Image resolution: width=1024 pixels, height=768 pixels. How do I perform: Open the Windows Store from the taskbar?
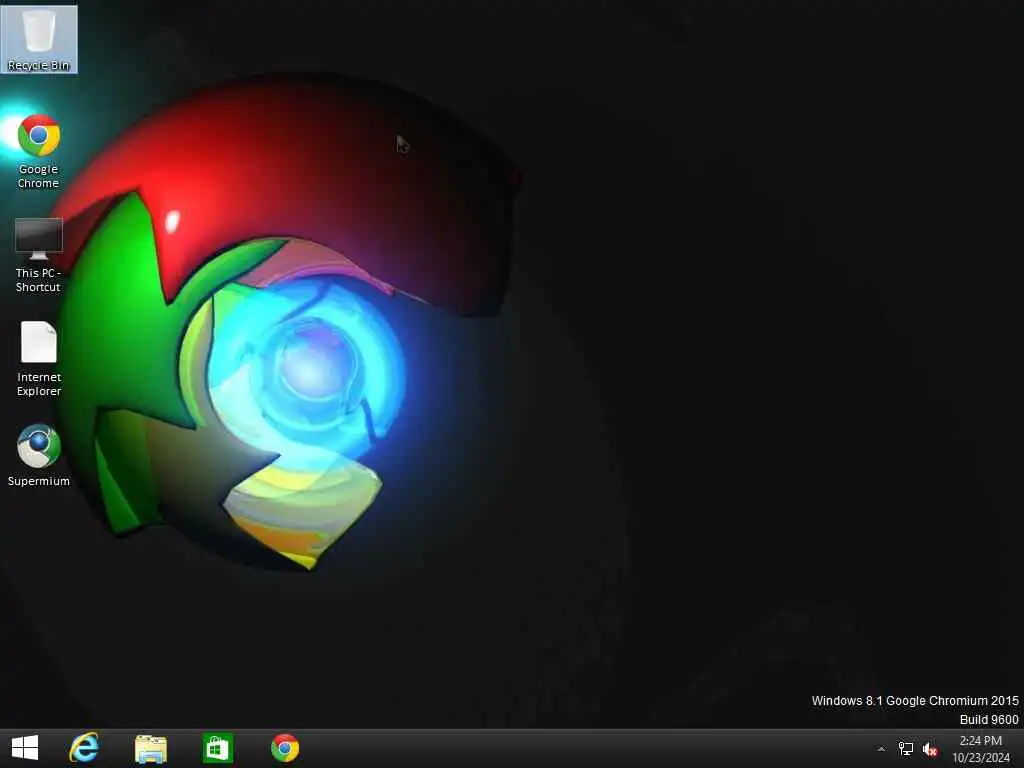pos(218,748)
